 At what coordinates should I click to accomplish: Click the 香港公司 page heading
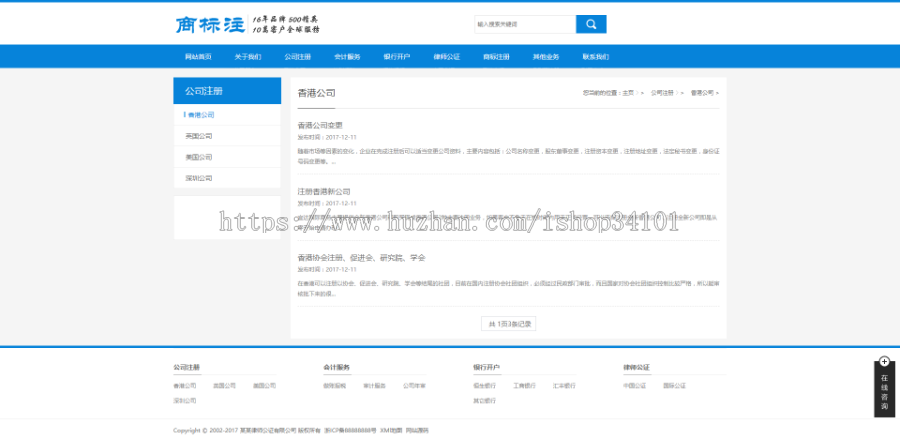tap(316, 93)
